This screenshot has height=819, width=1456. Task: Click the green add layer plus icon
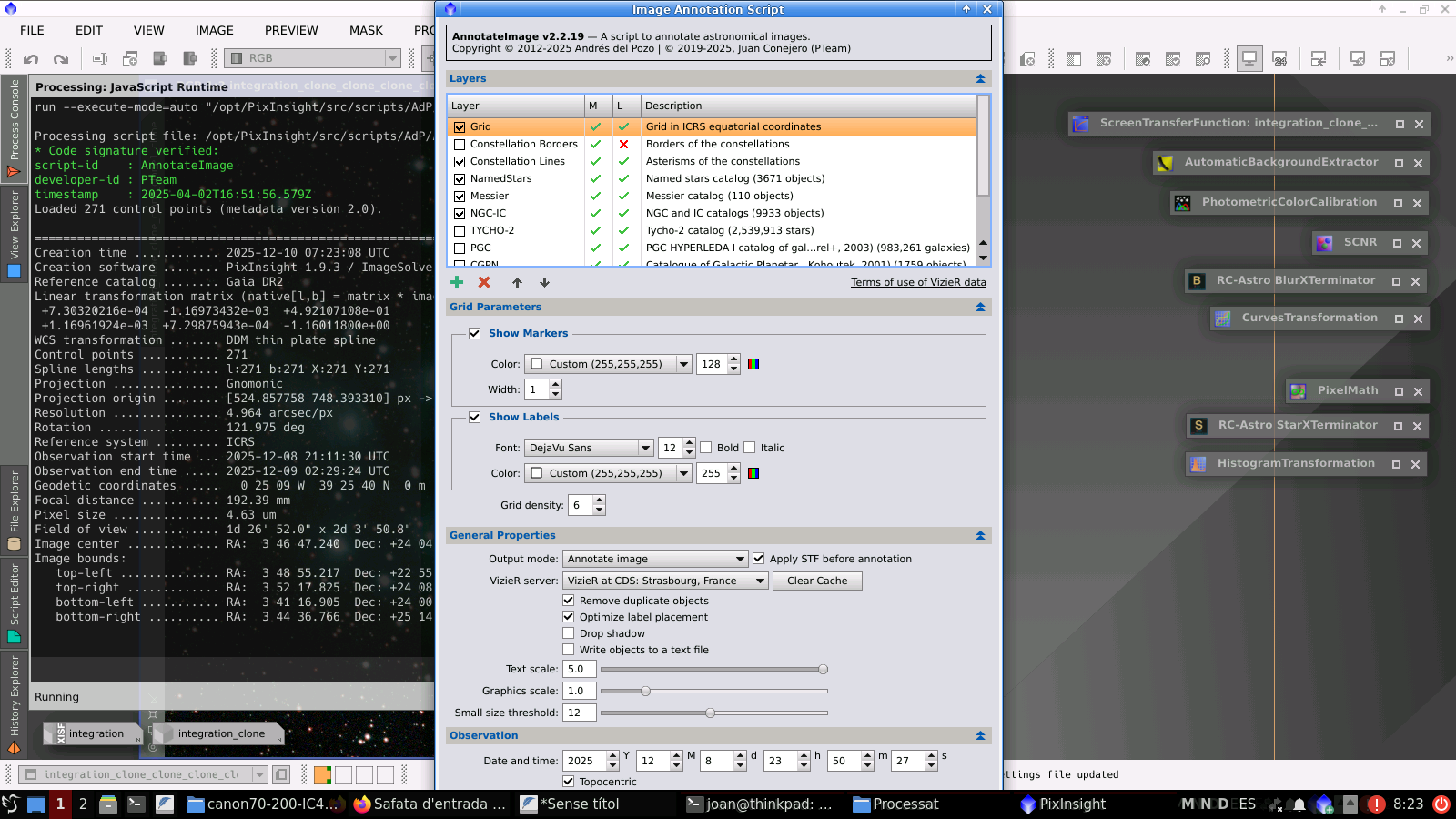point(457,282)
